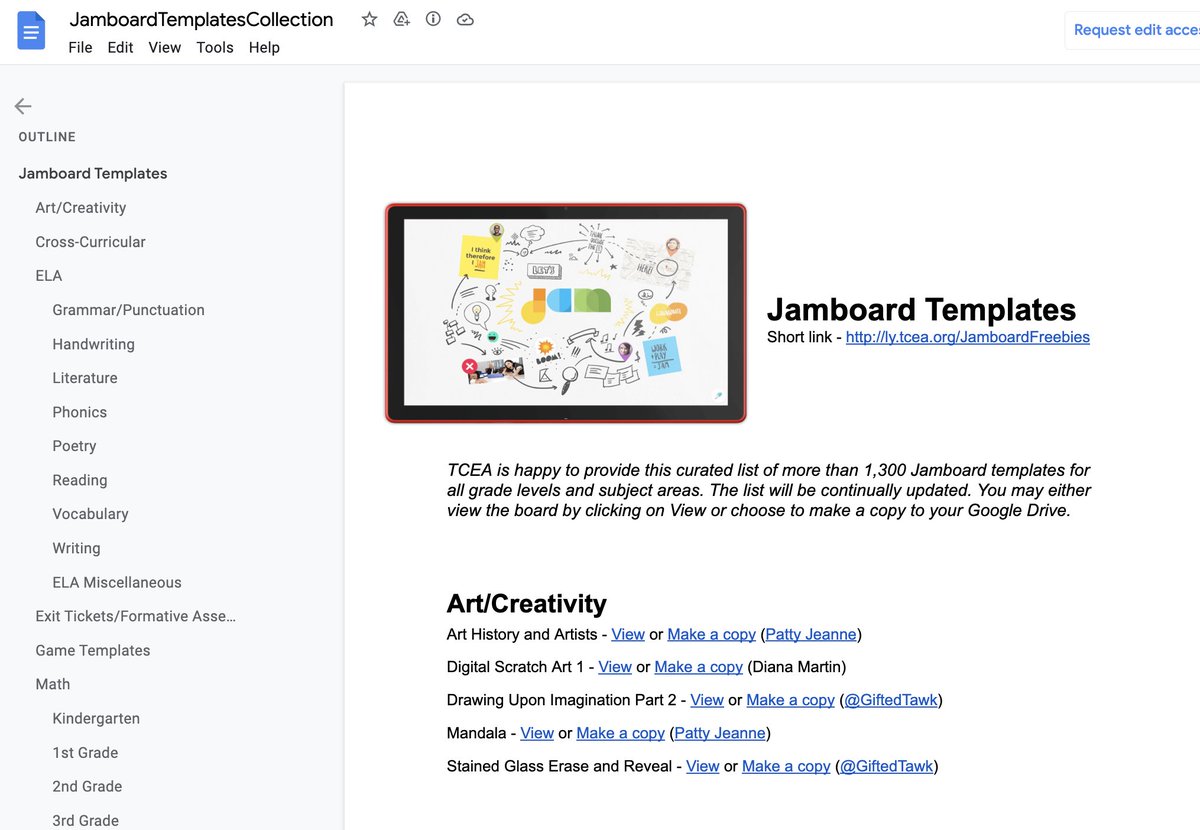View Stained Glass Erase and Reveal board
Image resolution: width=1200 pixels, height=830 pixels.
click(x=703, y=766)
